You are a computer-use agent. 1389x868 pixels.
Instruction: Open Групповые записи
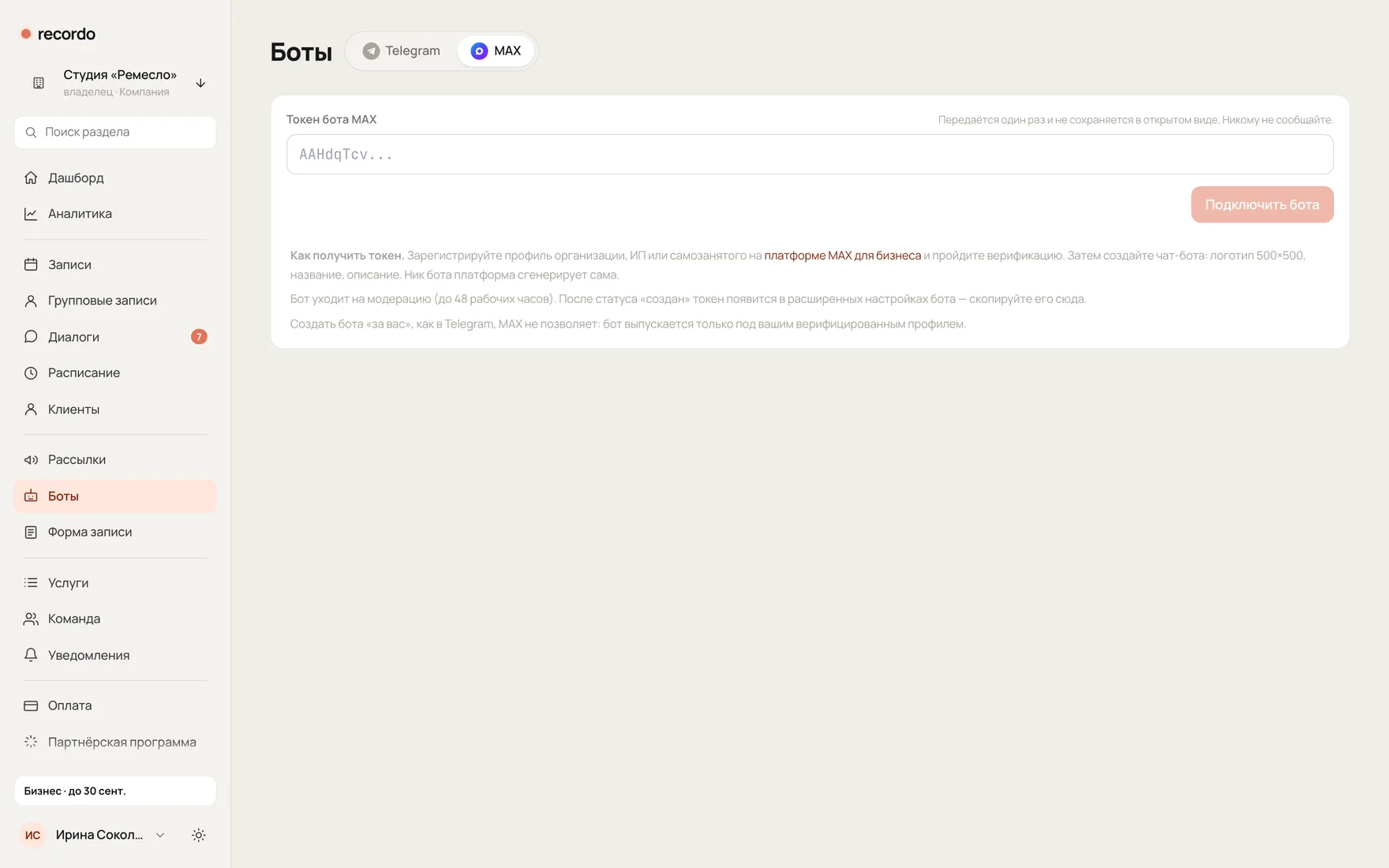tap(115, 301)
